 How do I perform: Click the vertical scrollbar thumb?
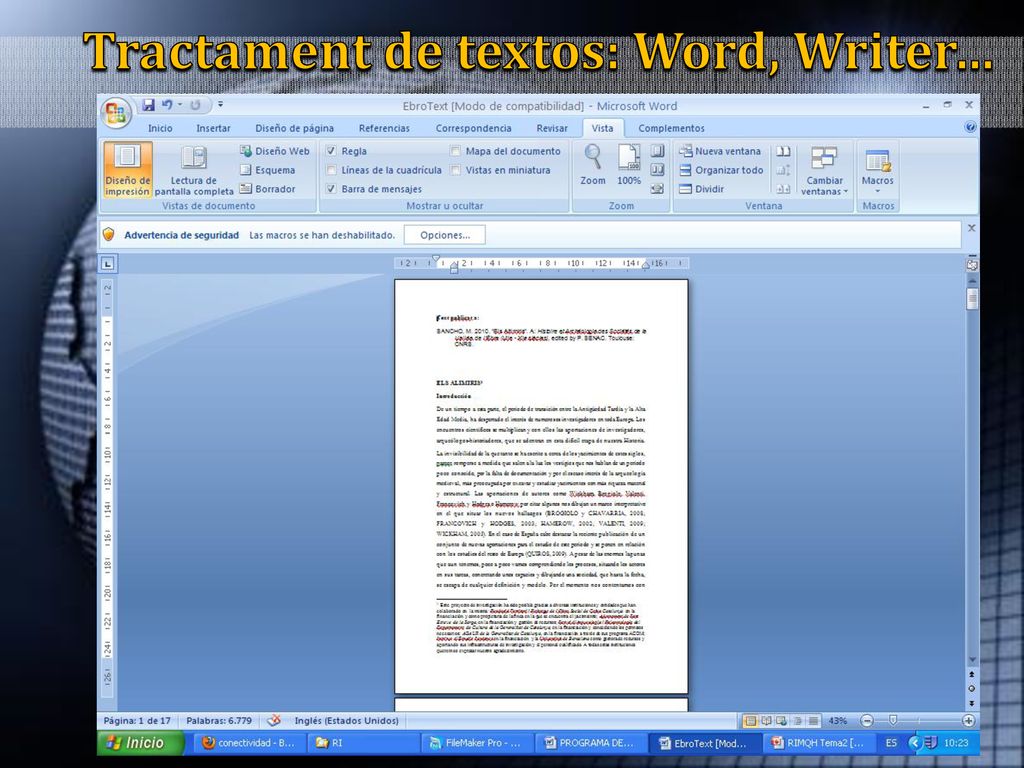click(x=972, y=299)
